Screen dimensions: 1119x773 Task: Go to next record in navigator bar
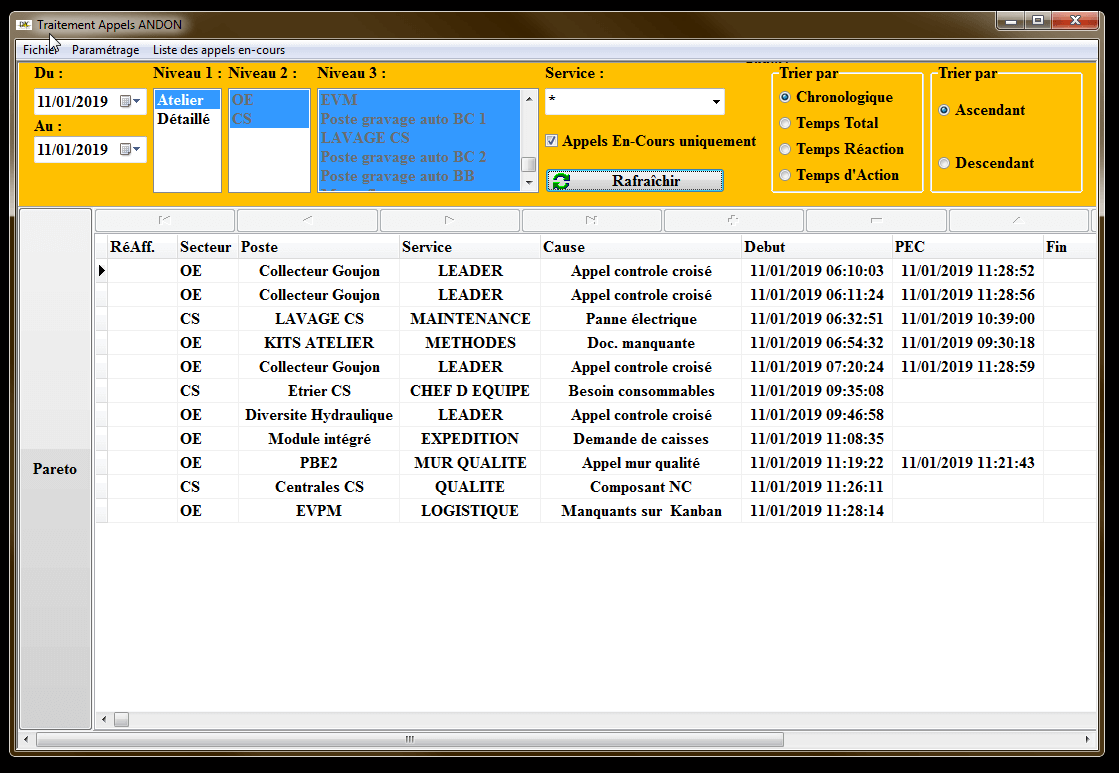449,221
